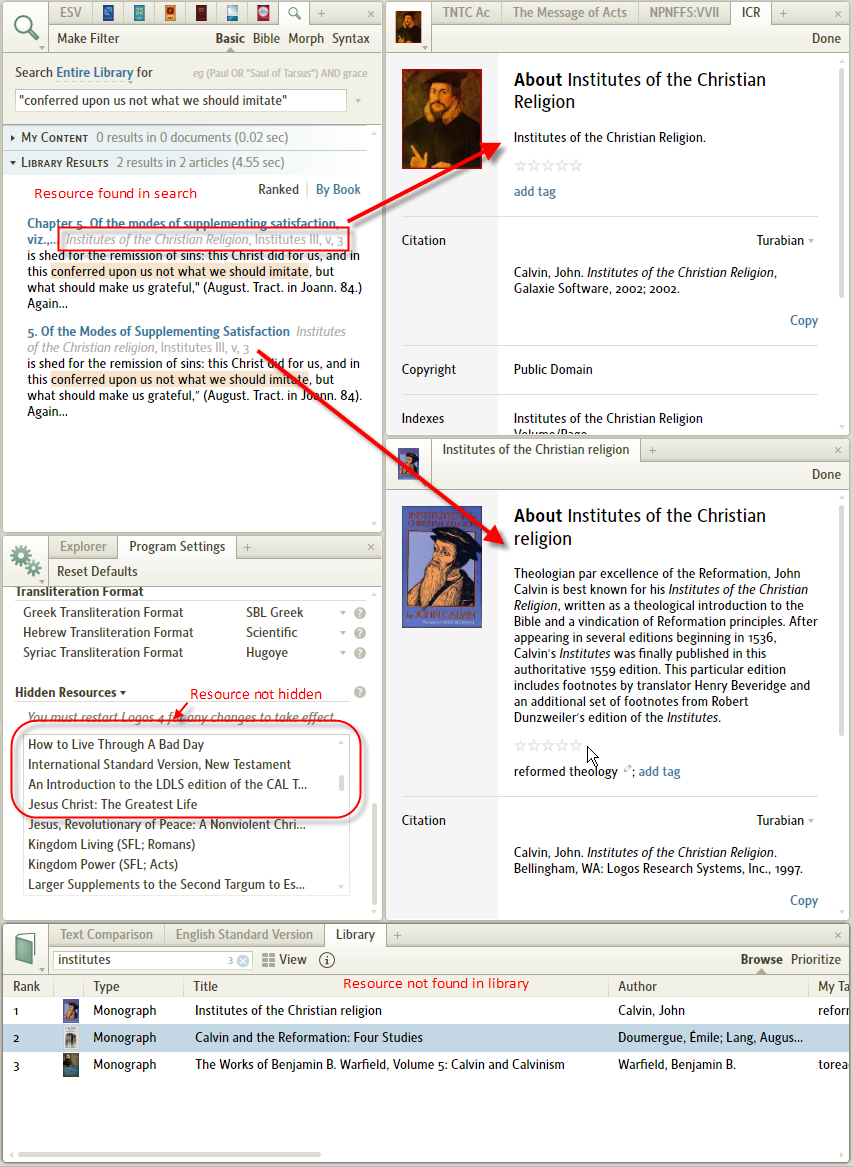Select the Basic search type
This screenshot has width=853, height=1167.
230,39
